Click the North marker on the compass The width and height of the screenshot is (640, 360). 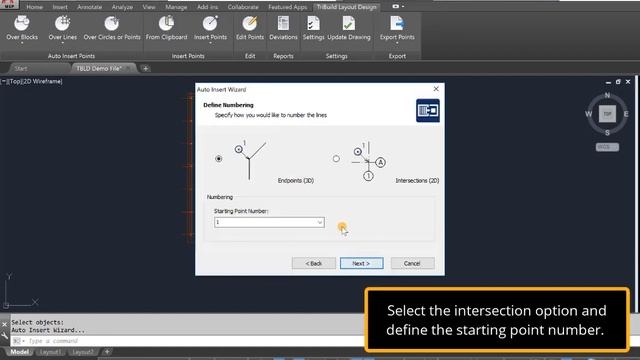(607, 95)
